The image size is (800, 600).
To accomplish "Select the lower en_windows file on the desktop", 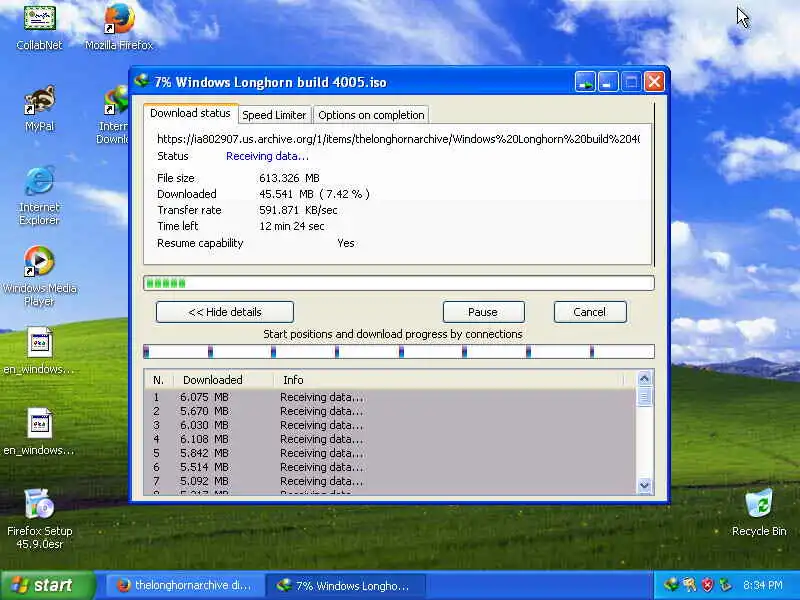I will pos(39,432).
